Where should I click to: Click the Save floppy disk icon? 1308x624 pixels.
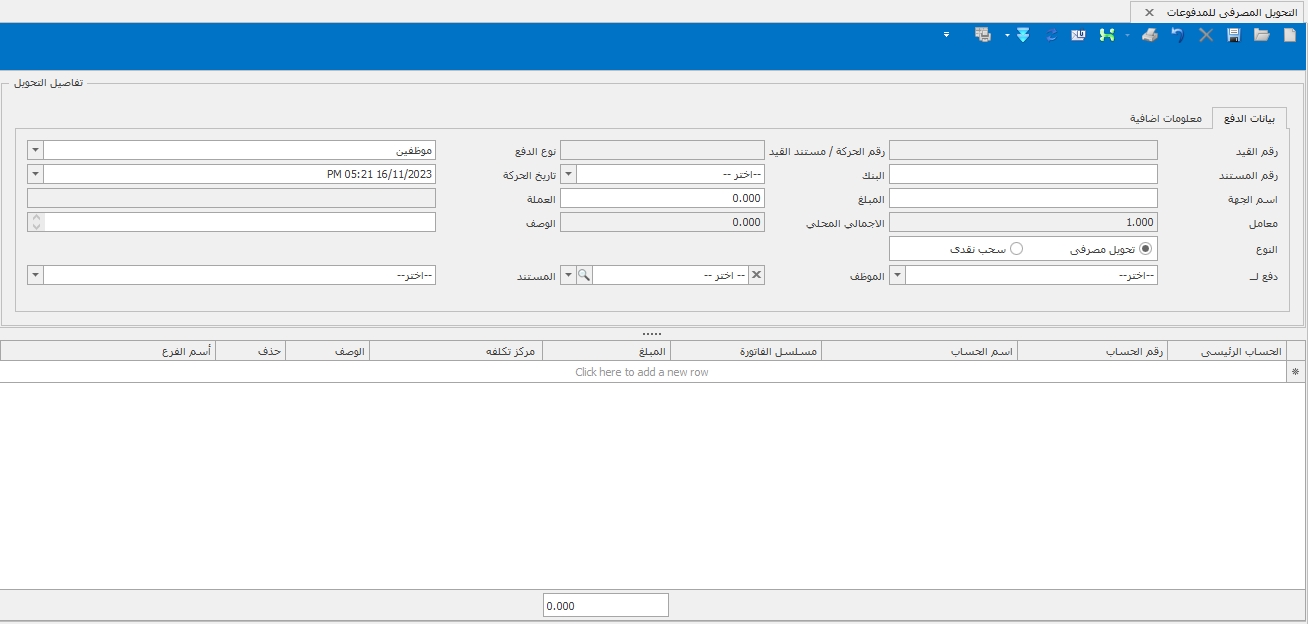[1234, 35]
